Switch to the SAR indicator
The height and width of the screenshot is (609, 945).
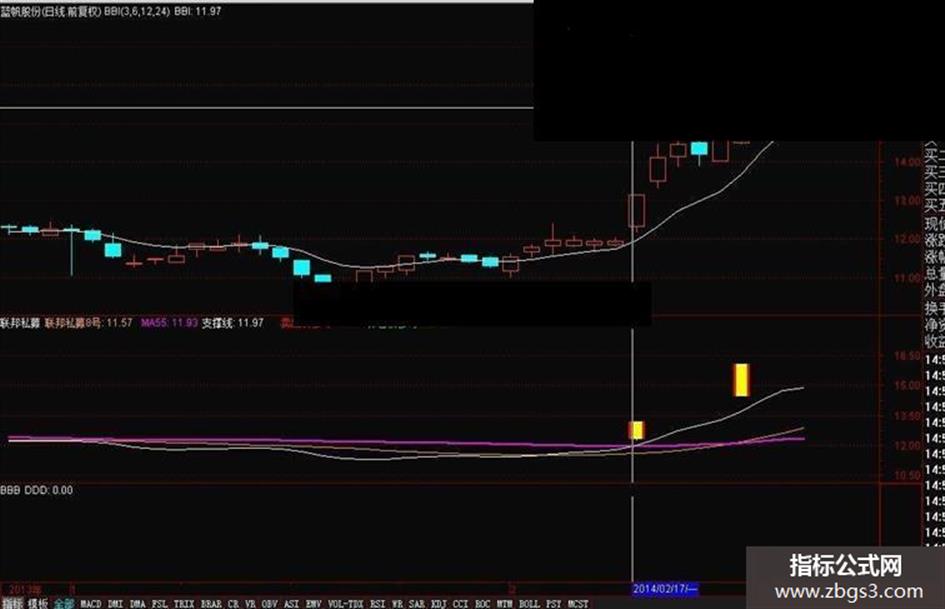pos(417,604)
